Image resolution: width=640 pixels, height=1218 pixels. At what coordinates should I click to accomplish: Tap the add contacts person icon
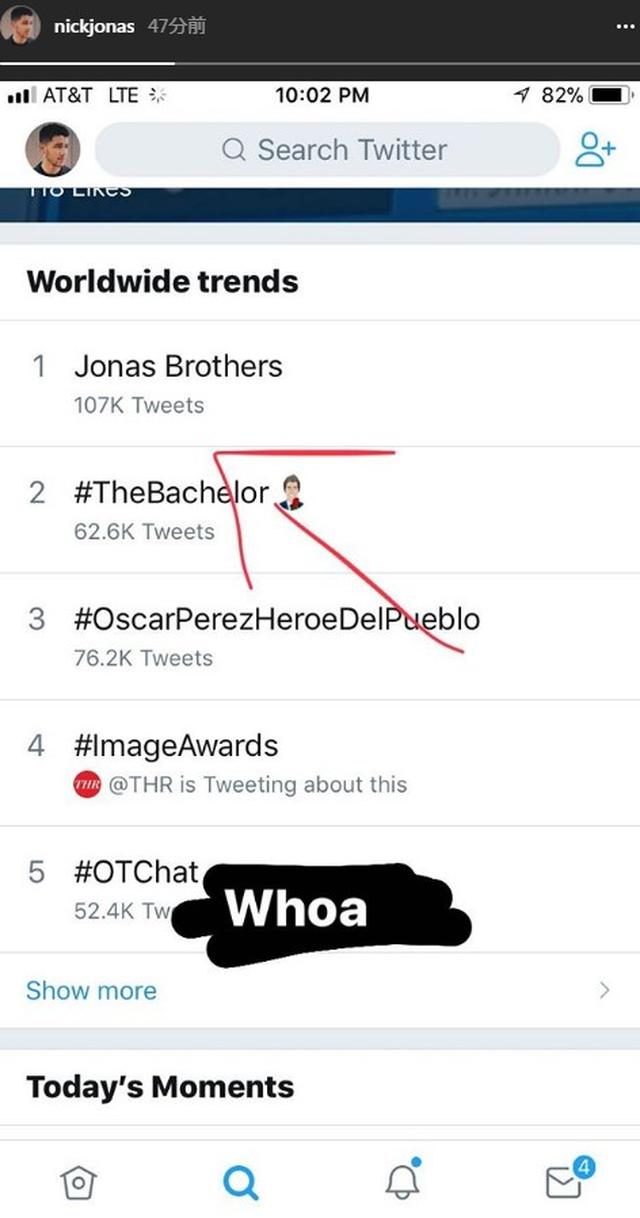pos(596,150)
